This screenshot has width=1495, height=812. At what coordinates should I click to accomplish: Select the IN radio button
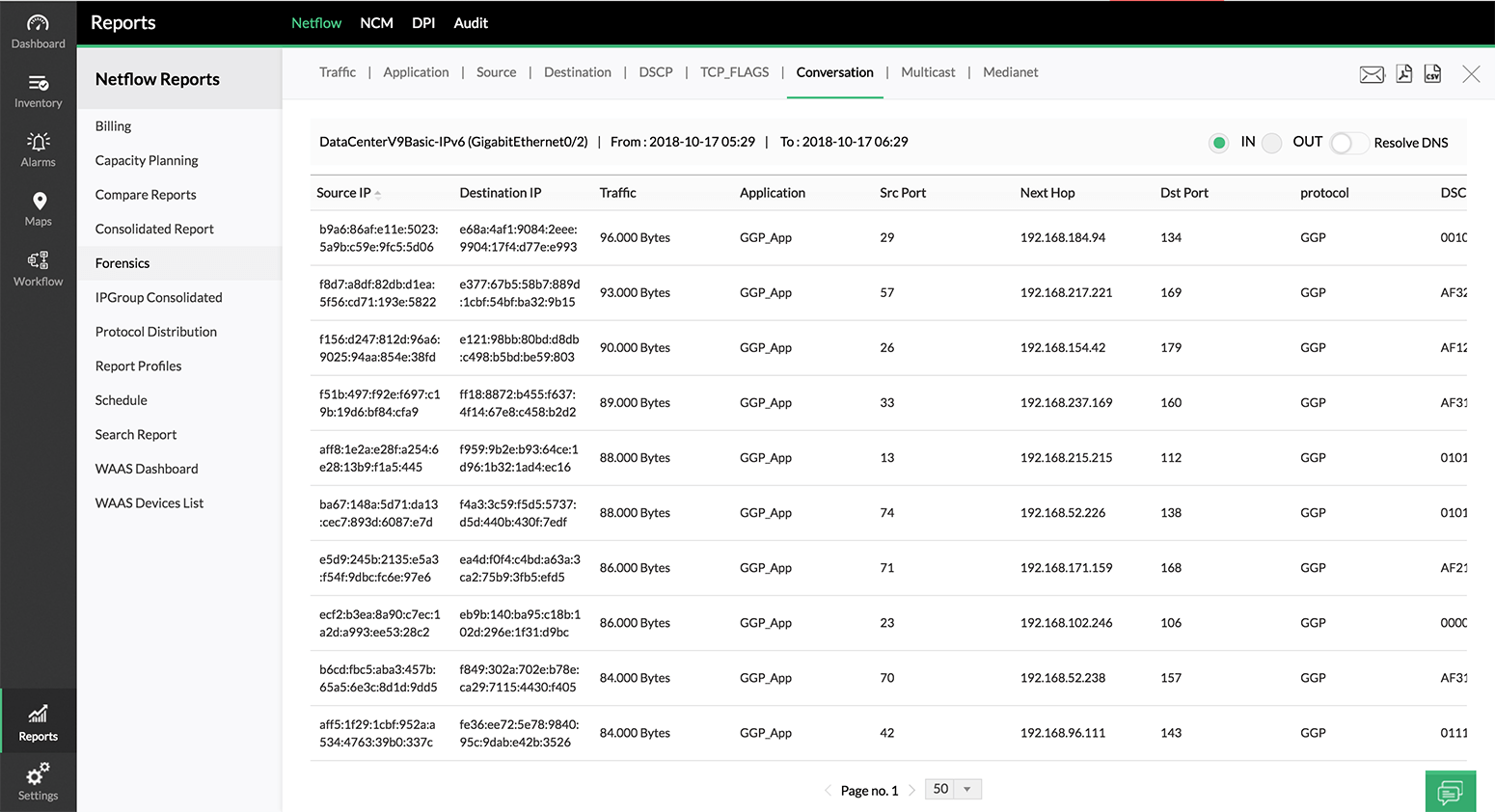point(1219,143)
